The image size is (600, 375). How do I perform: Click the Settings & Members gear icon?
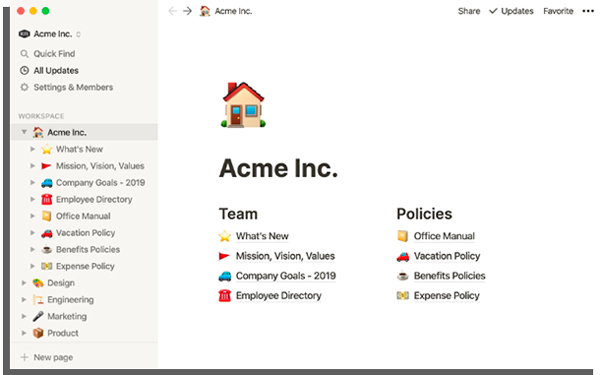click(x=24, y=87)
